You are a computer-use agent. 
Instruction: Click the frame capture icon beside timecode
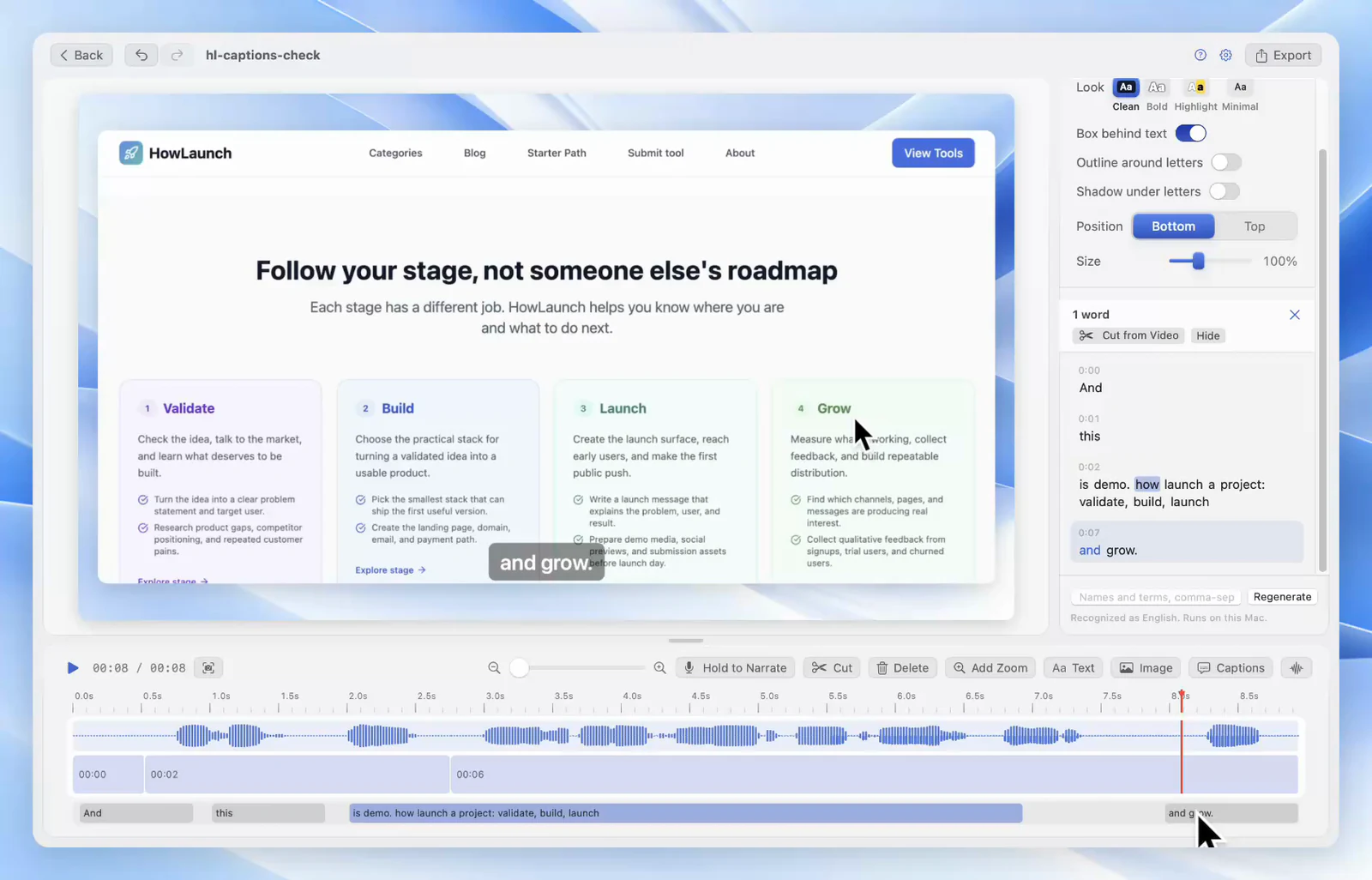click(x=208, y=668)
